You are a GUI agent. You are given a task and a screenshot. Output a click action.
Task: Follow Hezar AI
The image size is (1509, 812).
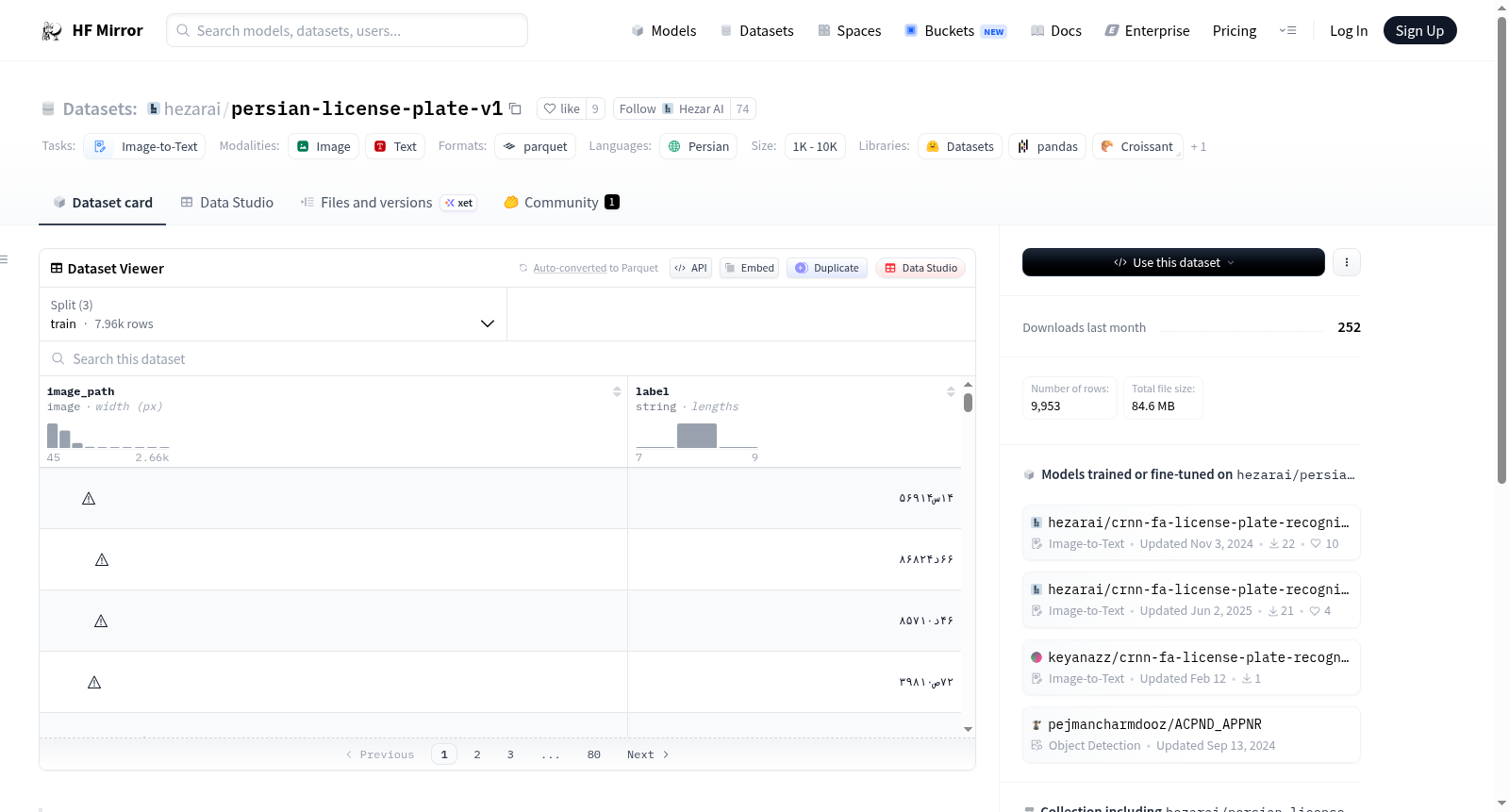click(672, 108)
